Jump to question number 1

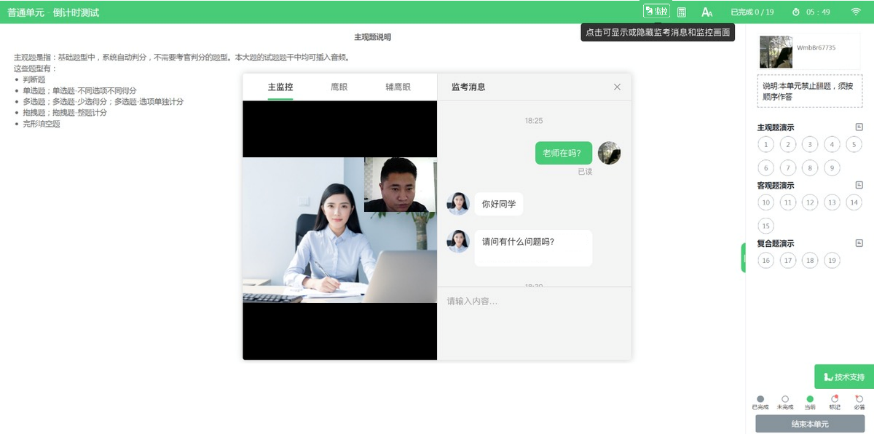tap(766, 144)
